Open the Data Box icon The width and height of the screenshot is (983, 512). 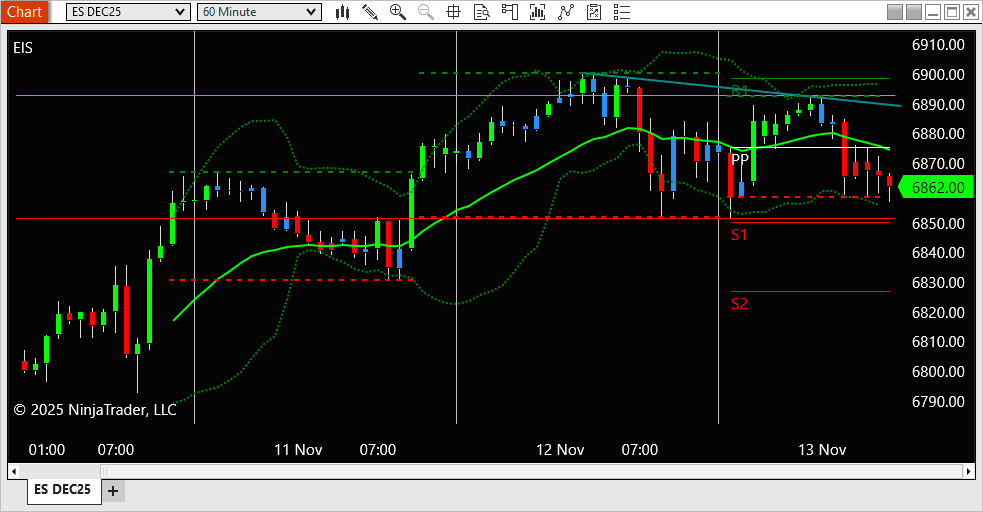tap(481, 12)
